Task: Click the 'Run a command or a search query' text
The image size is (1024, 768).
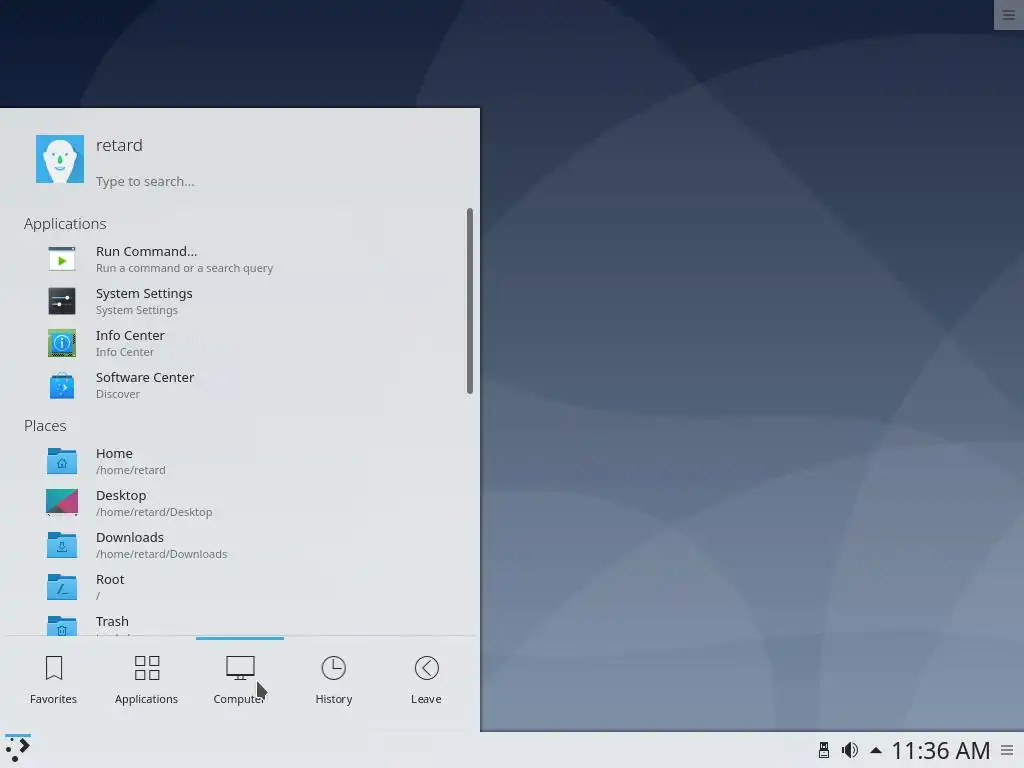Action: 184,268
